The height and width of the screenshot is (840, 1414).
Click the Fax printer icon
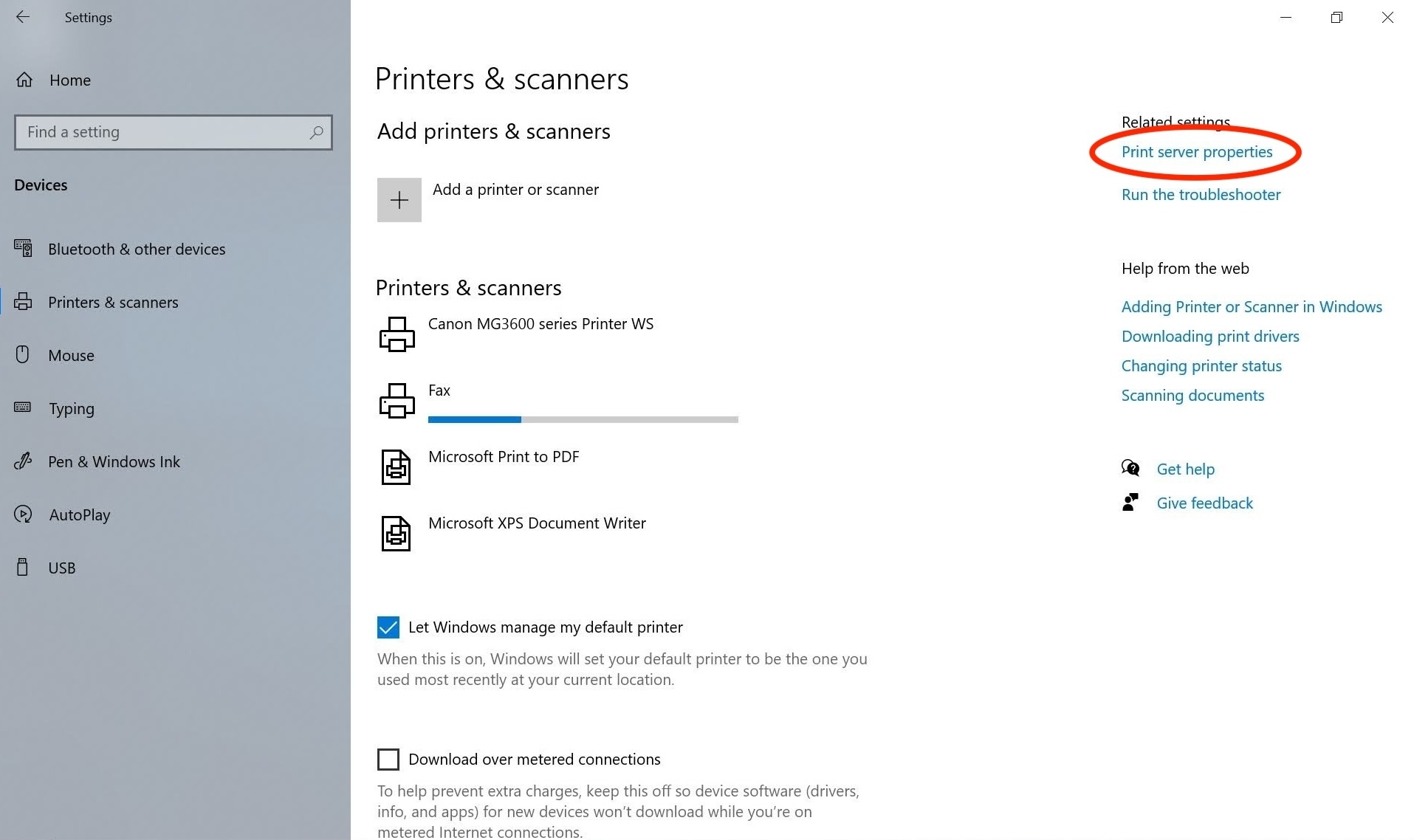[397, 401]
